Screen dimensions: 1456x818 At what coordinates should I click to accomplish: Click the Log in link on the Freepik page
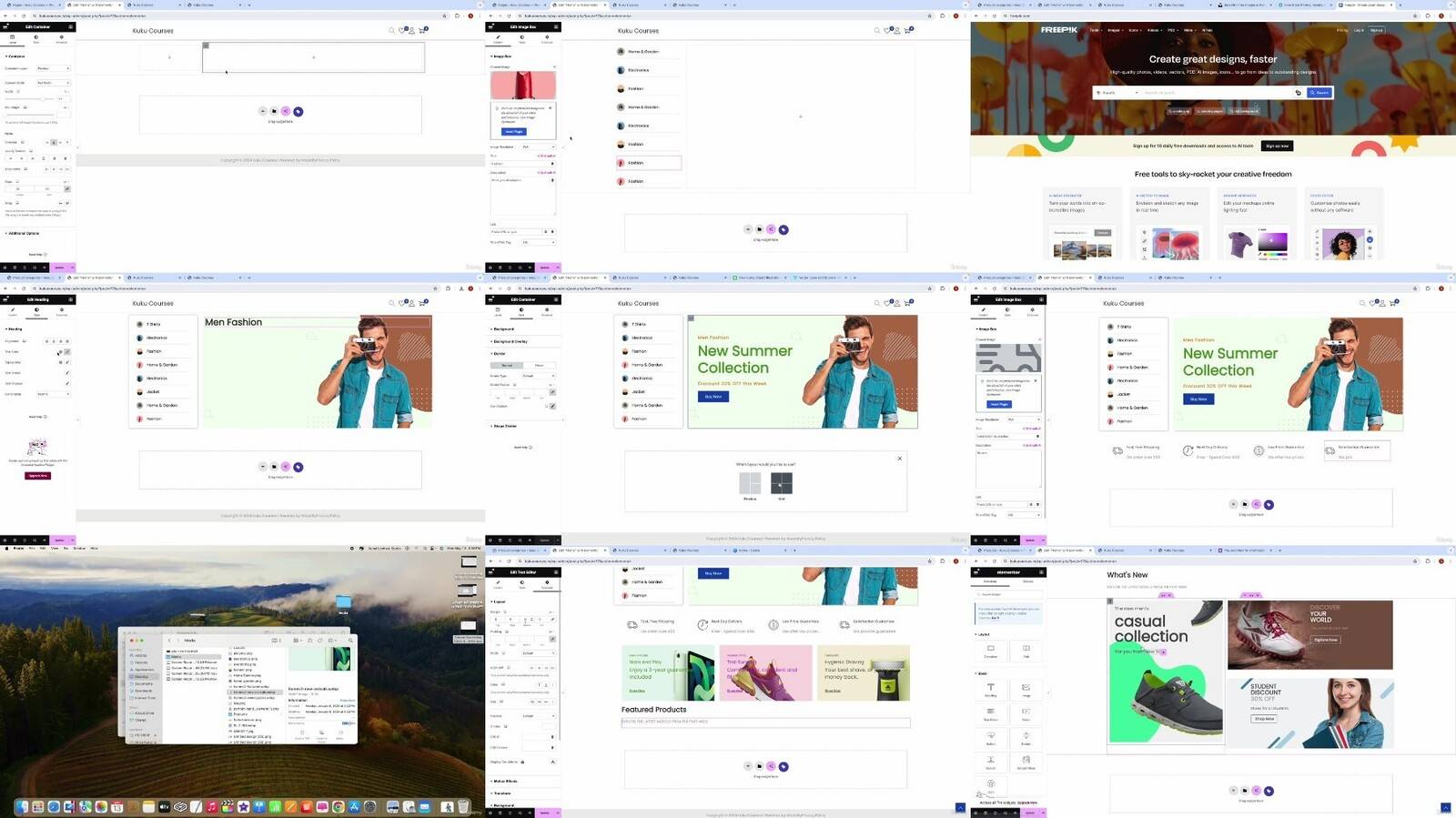coord(1359,30)
